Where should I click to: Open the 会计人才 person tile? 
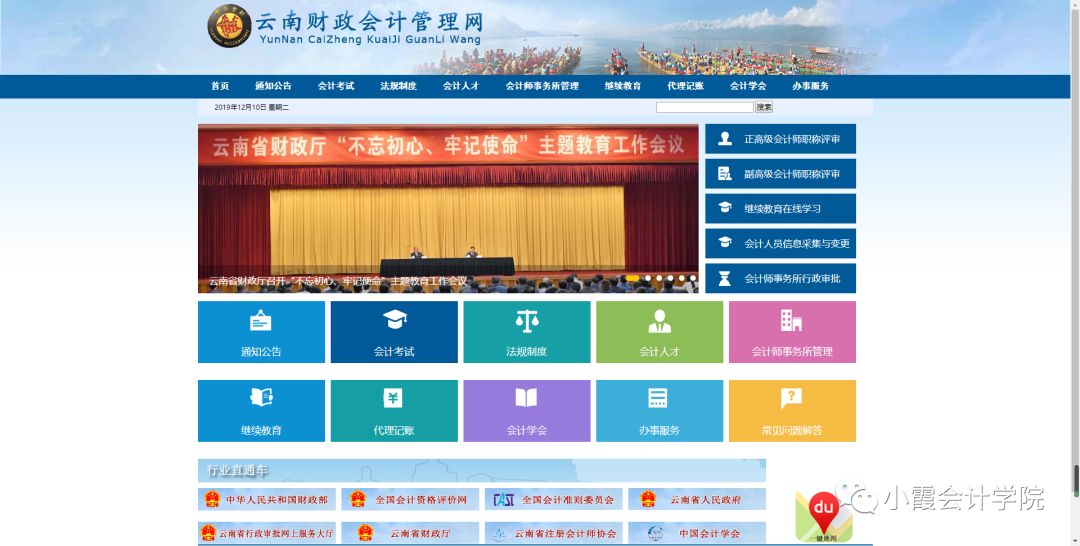660,332
